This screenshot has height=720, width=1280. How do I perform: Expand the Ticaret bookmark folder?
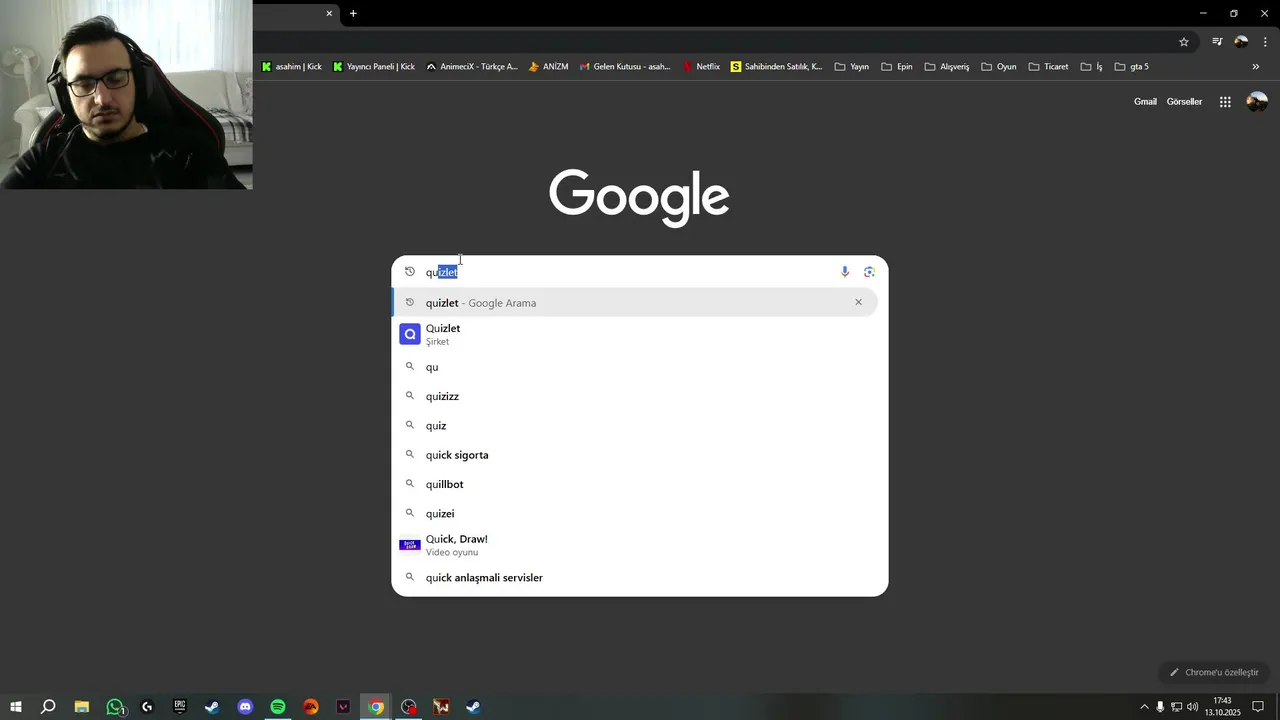coord(1048,67)
